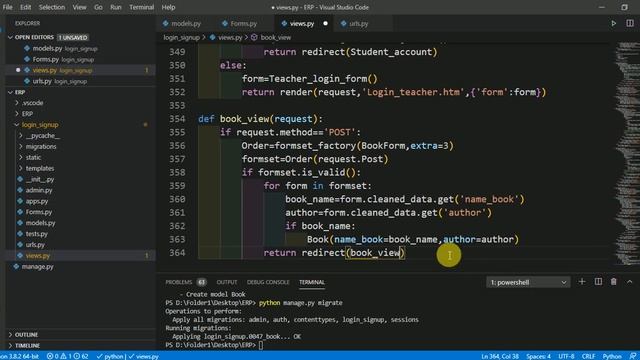Open Forms.py in the login_signup folder tree
This screenshot has width=640, height=360.
39,212
